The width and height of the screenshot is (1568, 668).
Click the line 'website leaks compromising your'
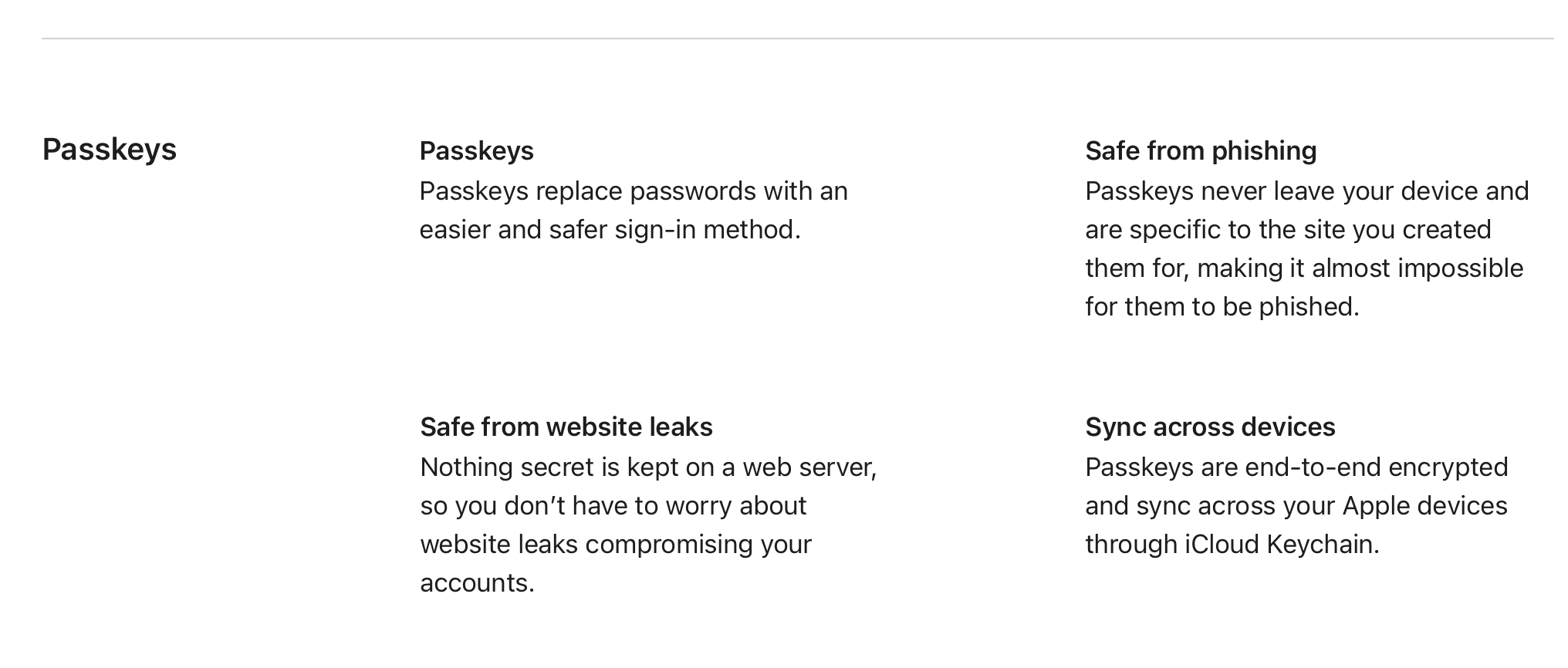pyautogui.click(x=616, y=545)
